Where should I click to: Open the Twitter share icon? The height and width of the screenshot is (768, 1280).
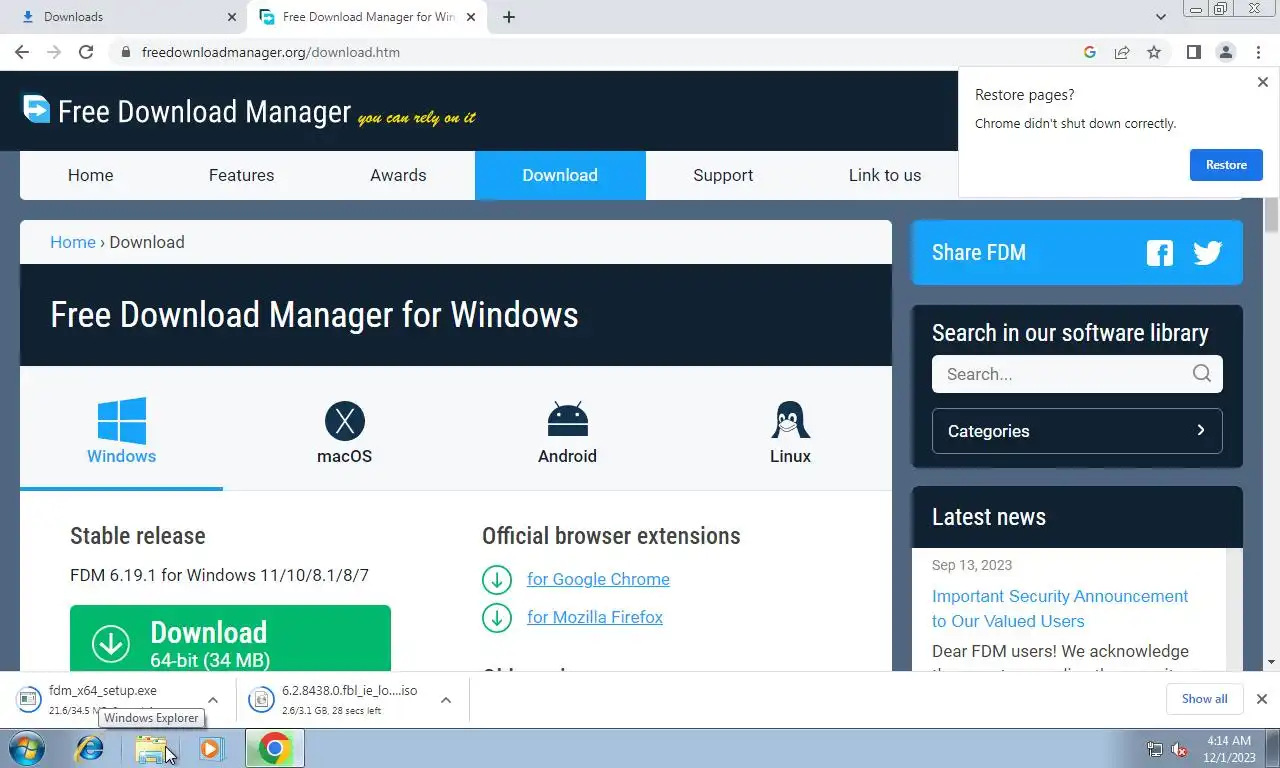click(x=1208, y=253)
